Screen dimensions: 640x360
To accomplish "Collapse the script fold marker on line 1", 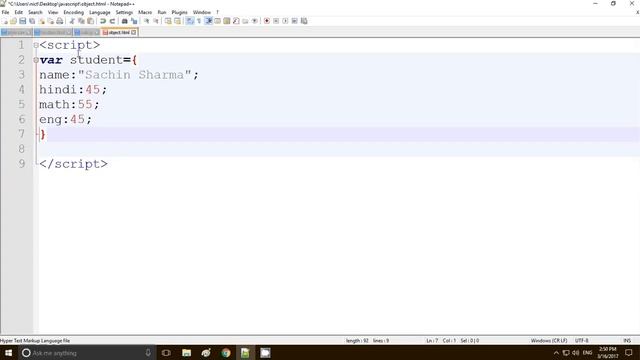I will click(36, 45).
